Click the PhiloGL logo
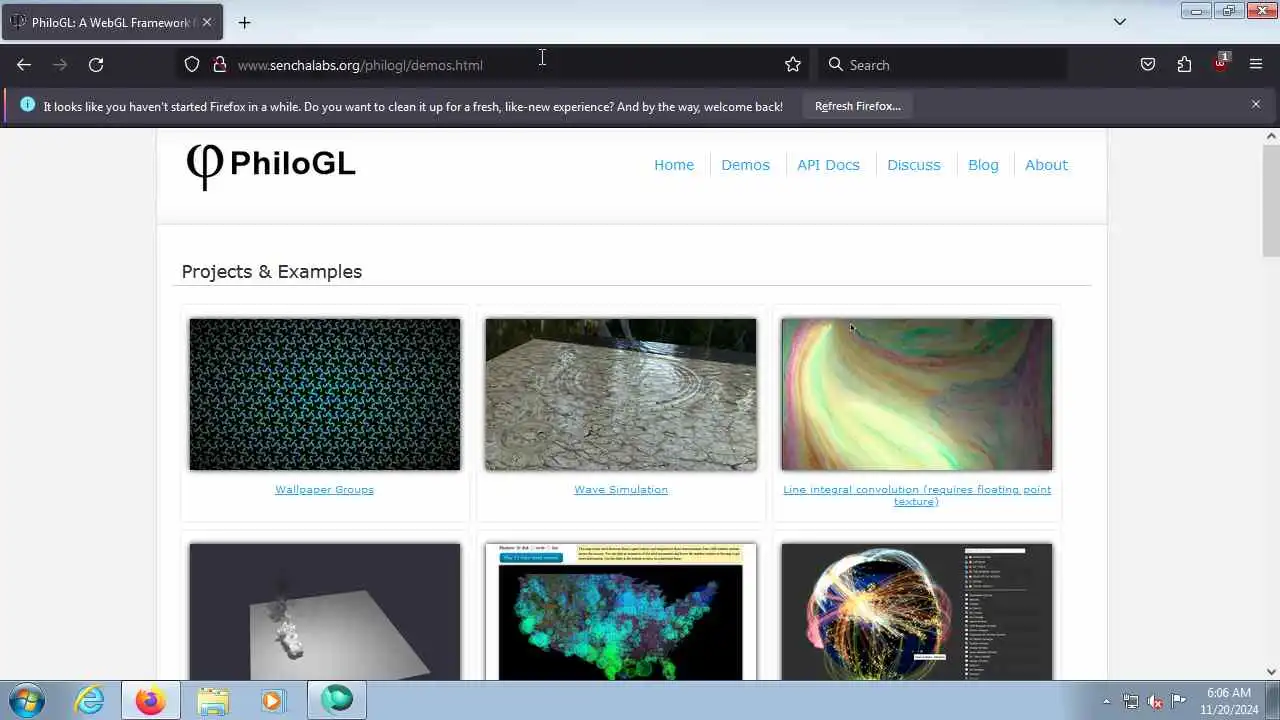 [x=271, y=165]
